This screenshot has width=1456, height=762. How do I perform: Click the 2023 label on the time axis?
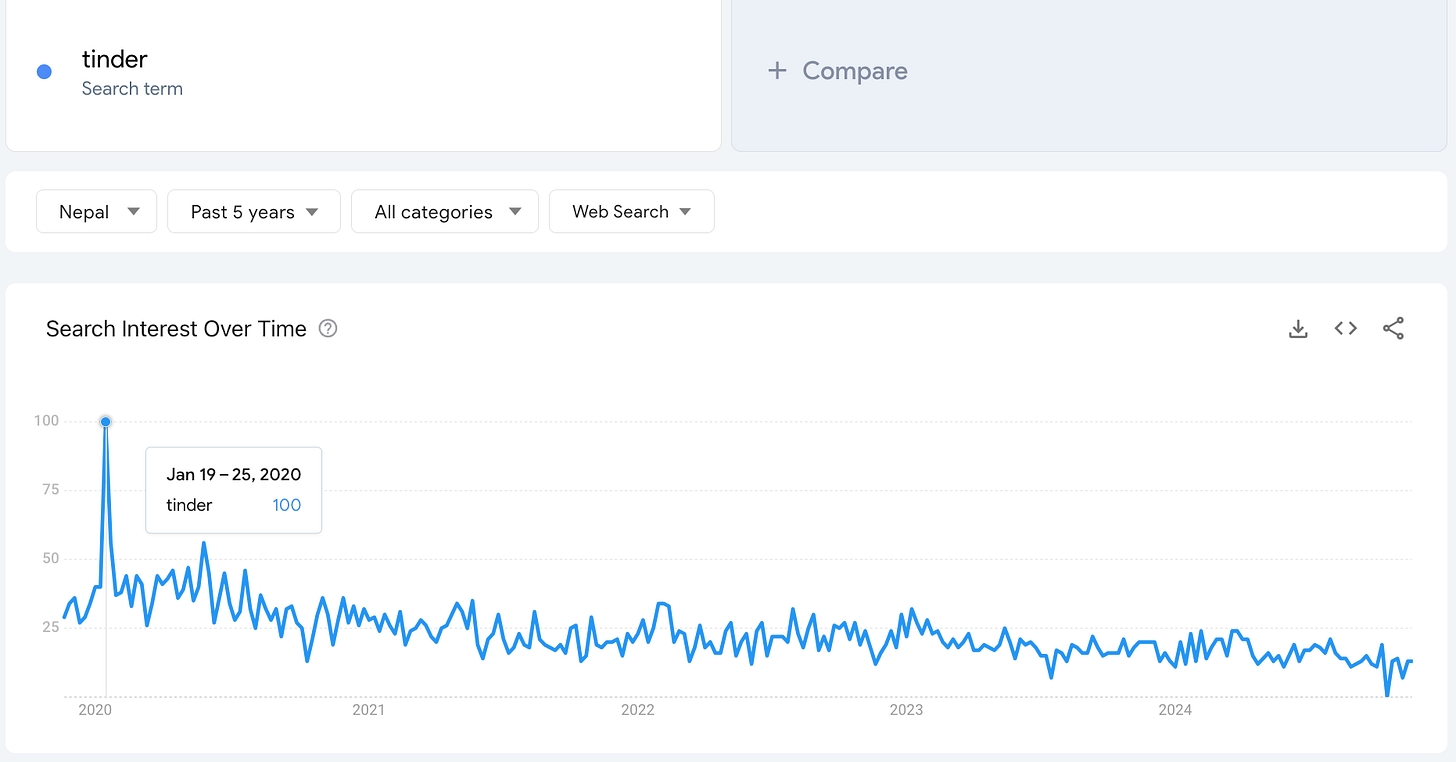point(906,710)
